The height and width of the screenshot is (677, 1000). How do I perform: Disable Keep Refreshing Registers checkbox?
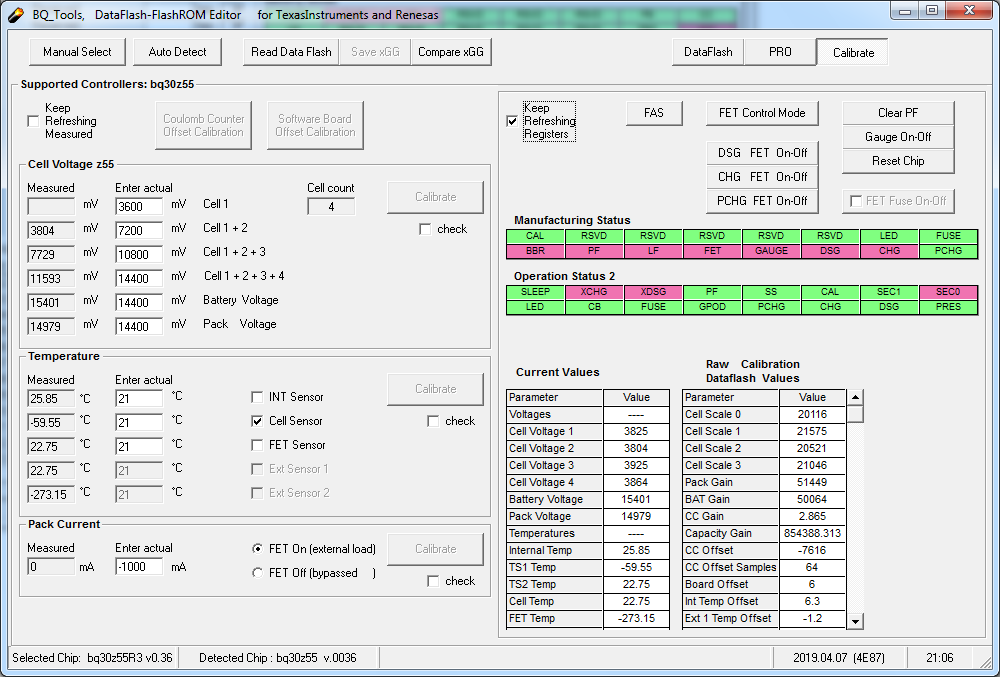tap(512, 121)
